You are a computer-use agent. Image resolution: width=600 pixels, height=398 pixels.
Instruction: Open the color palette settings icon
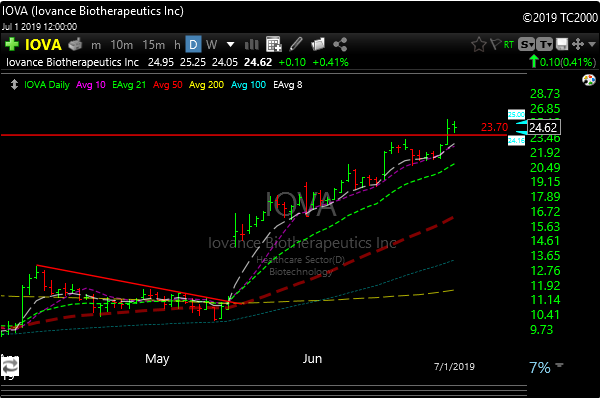589,80
